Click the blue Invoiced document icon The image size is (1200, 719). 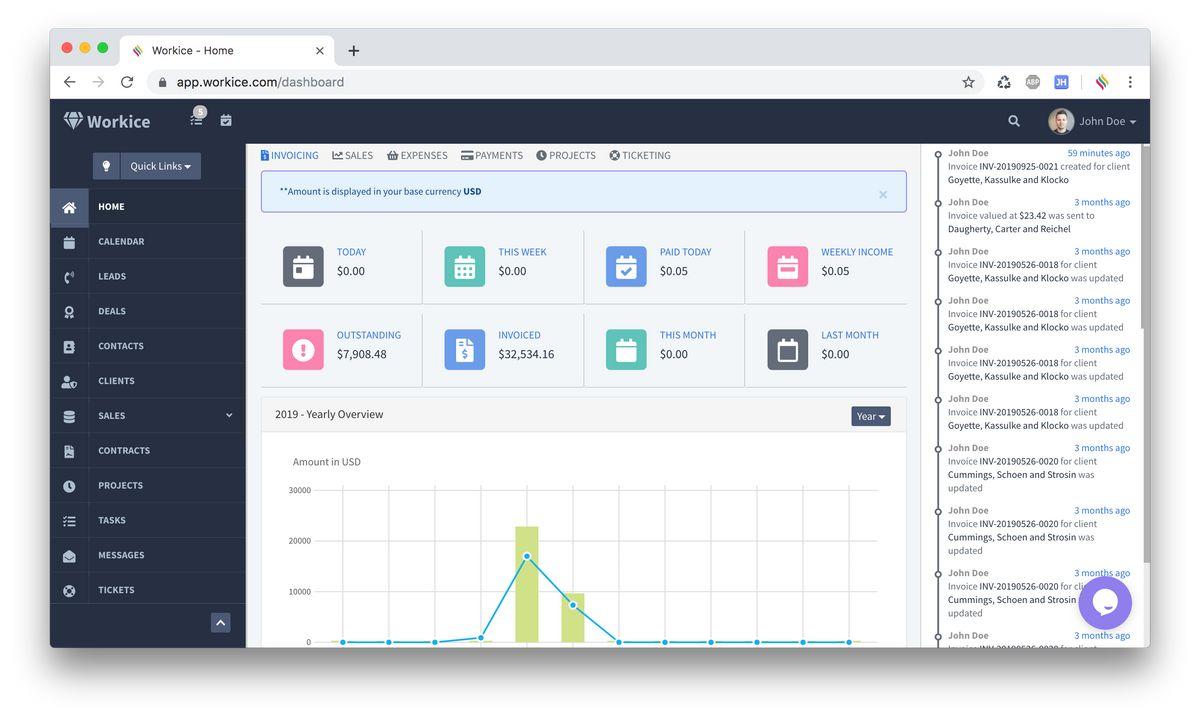(x=464, y=350)
